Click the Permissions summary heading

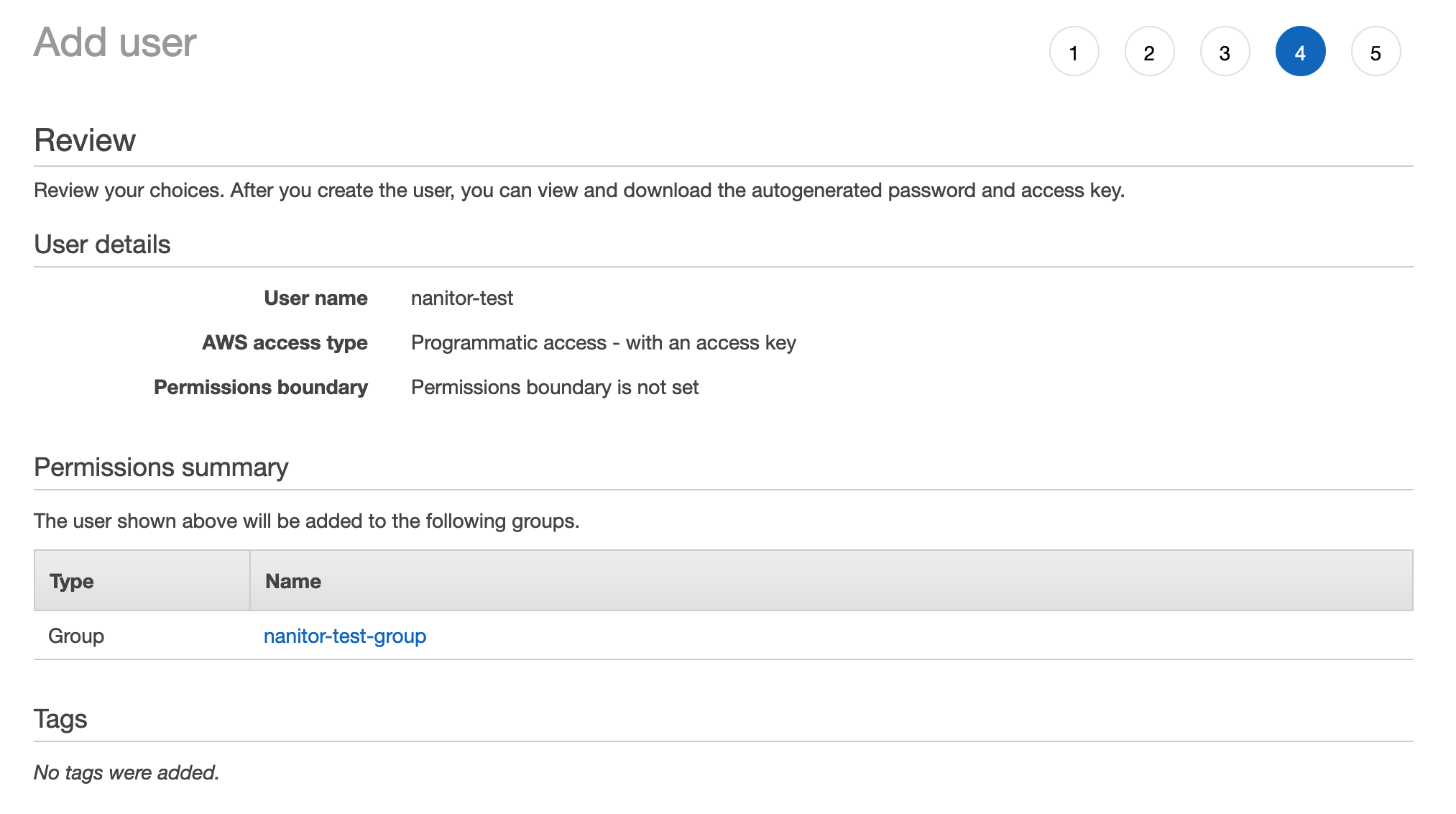(161, 467)
